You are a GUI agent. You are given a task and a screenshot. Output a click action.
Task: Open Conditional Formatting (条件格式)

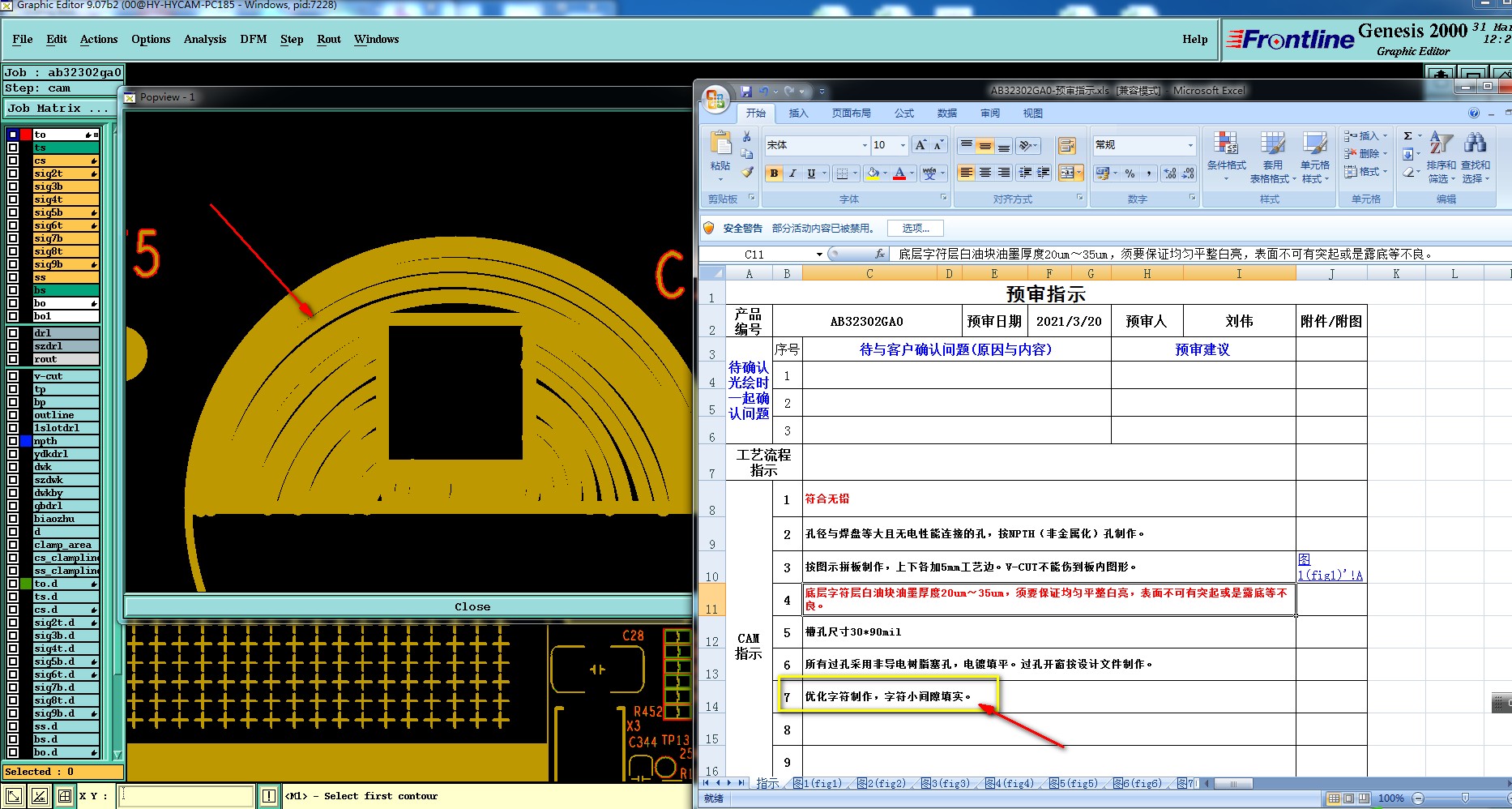click(x=1226, y=156)
